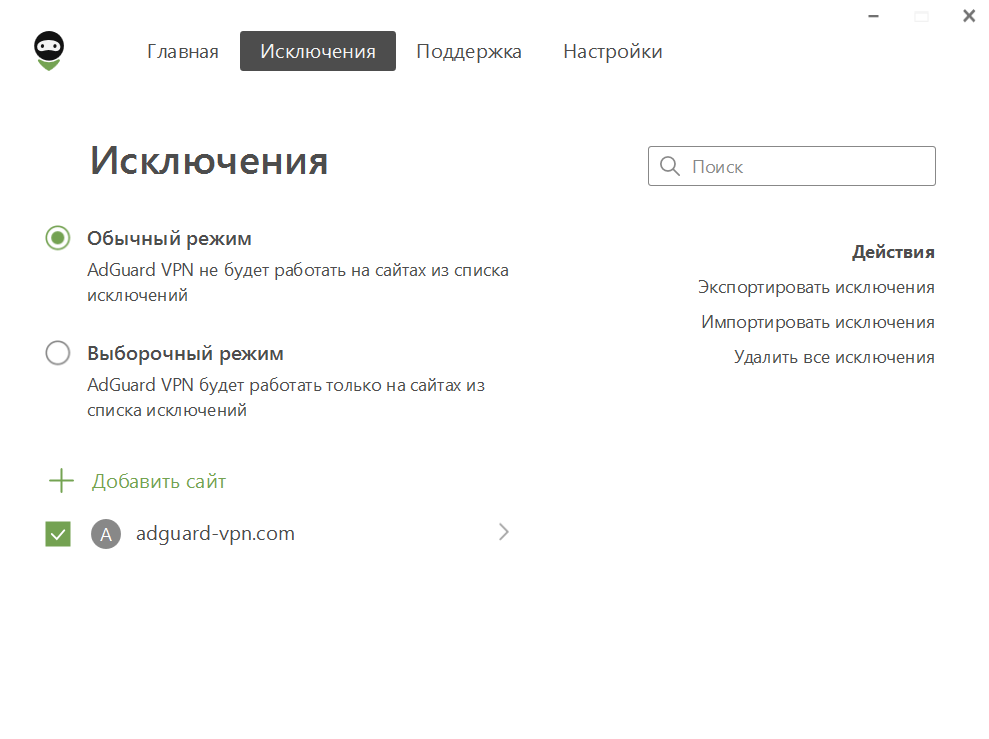Screen dimensions: 989x739
Task: Open the Главная tab
Action: (183, 51)
